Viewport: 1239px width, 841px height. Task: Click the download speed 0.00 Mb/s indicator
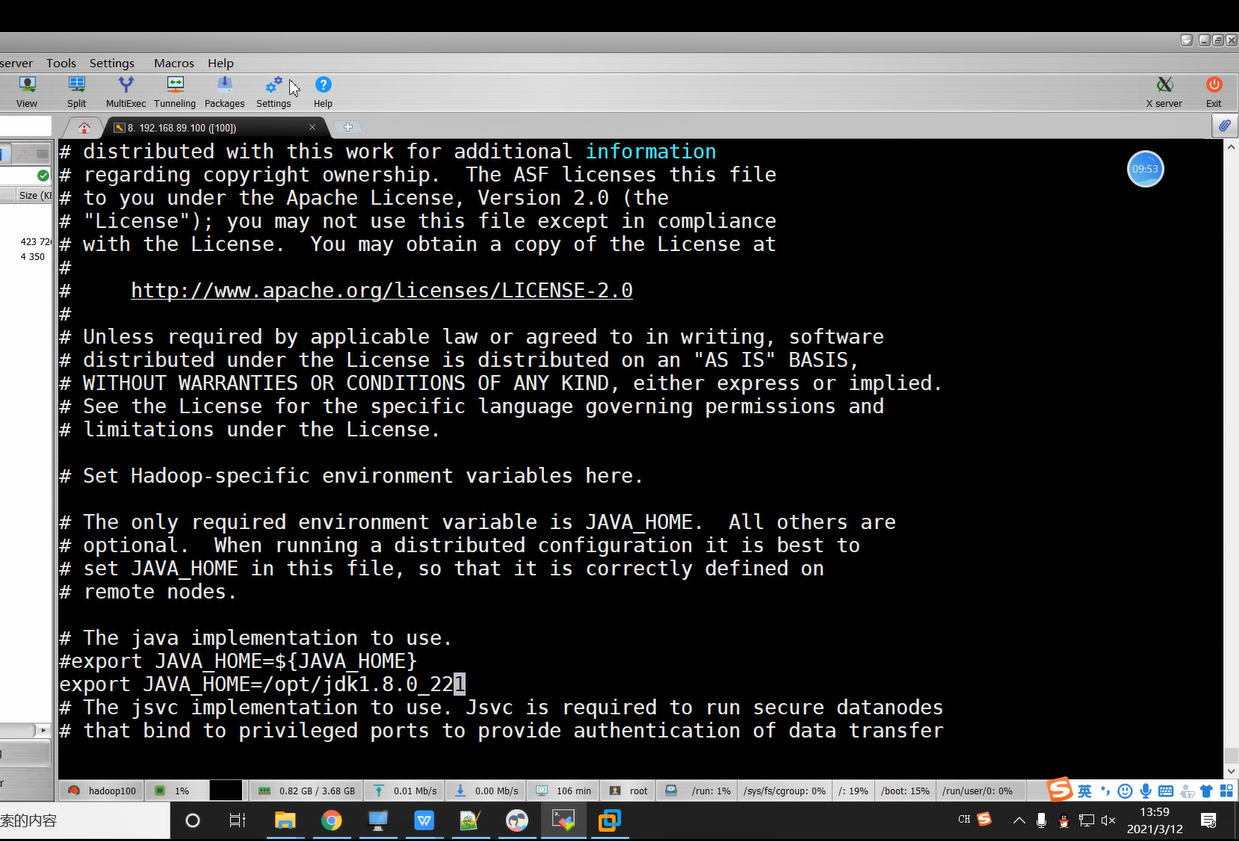(486, 790)
